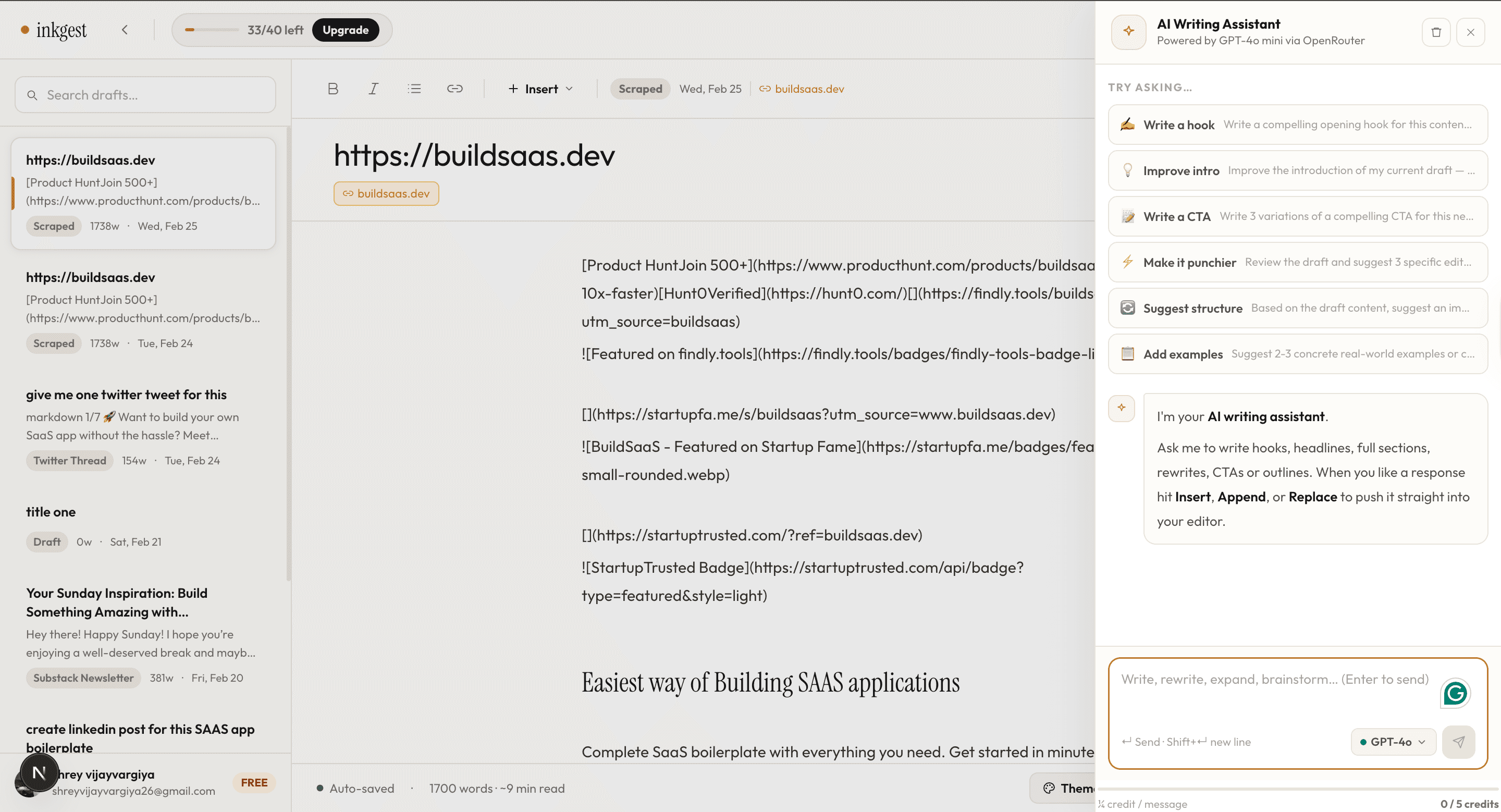Open Grammarly via its green icon
This screenshot has width=1501, height=812.
[1455, 693]
